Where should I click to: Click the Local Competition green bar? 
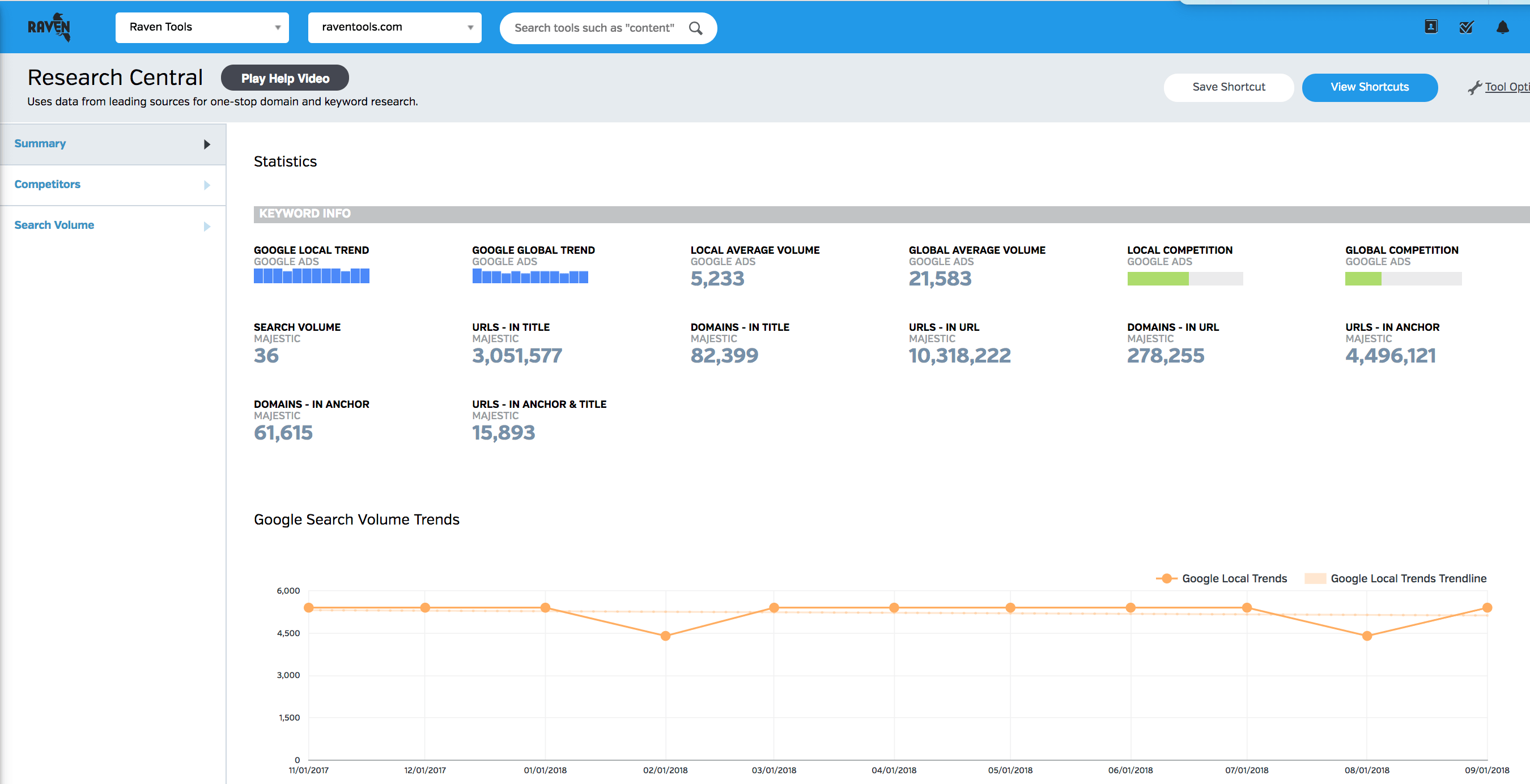tap(1158, 279)
